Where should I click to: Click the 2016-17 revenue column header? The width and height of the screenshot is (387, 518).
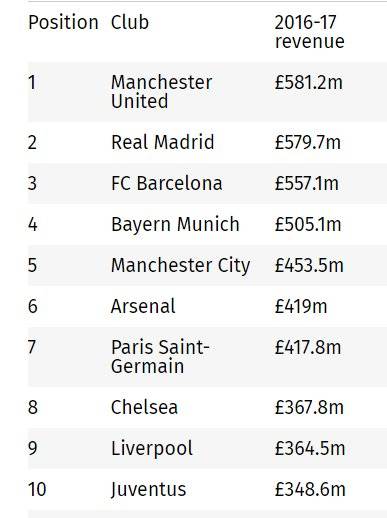tap(309, 32)
